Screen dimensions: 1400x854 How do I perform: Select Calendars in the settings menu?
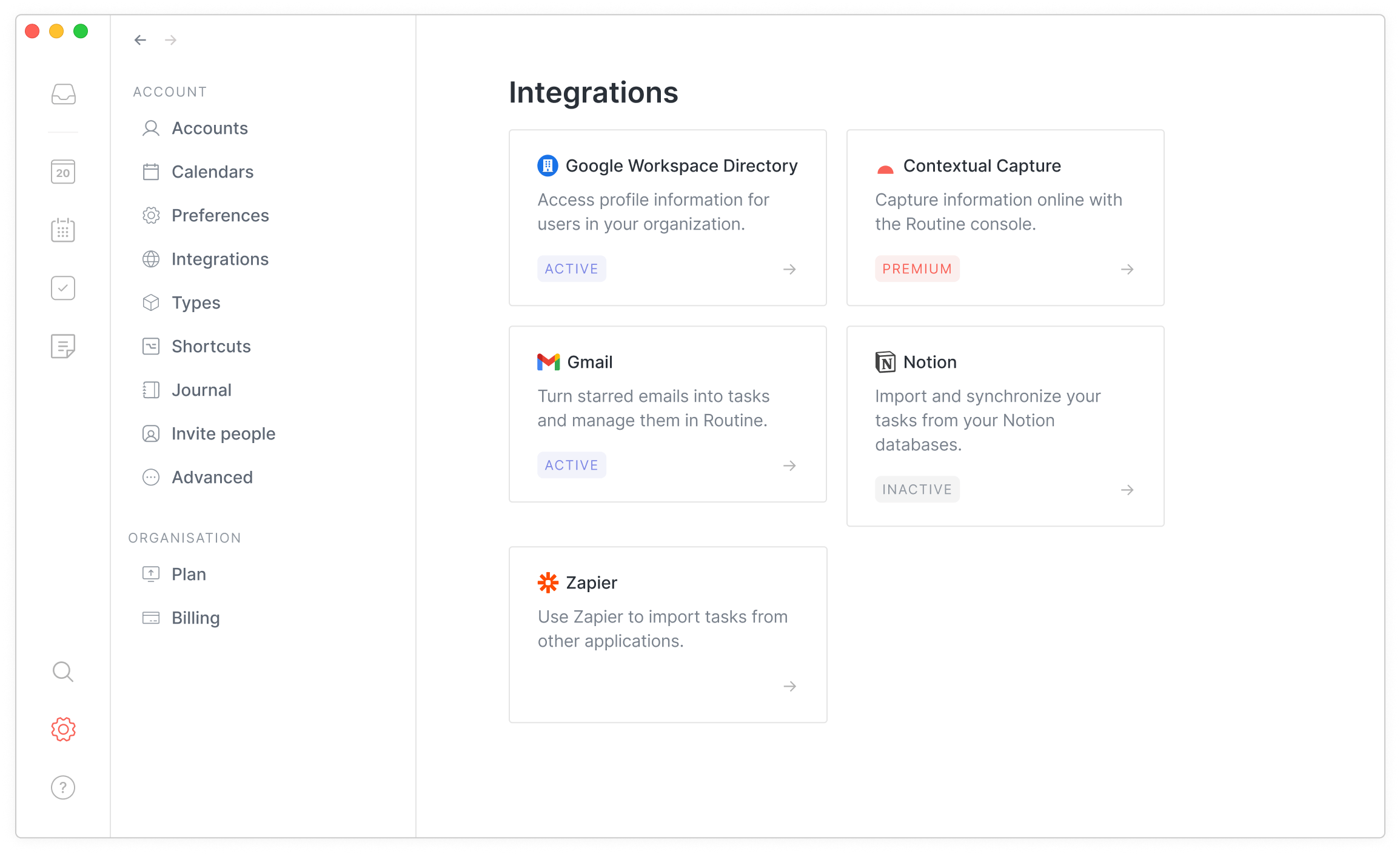click(212, 172)
